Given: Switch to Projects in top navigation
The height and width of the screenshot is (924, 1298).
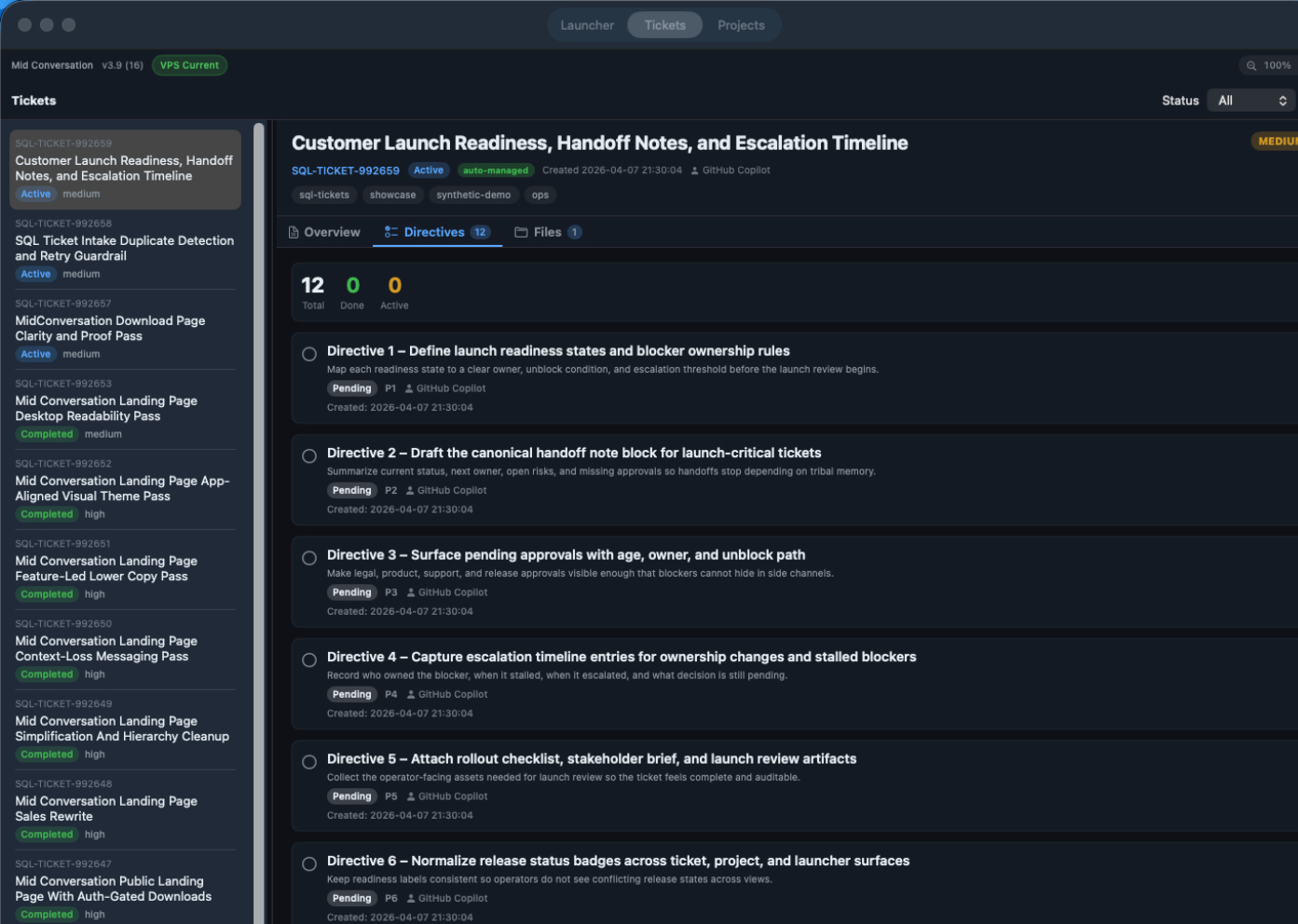Looking at the screenshot, I should pos(741,25).
